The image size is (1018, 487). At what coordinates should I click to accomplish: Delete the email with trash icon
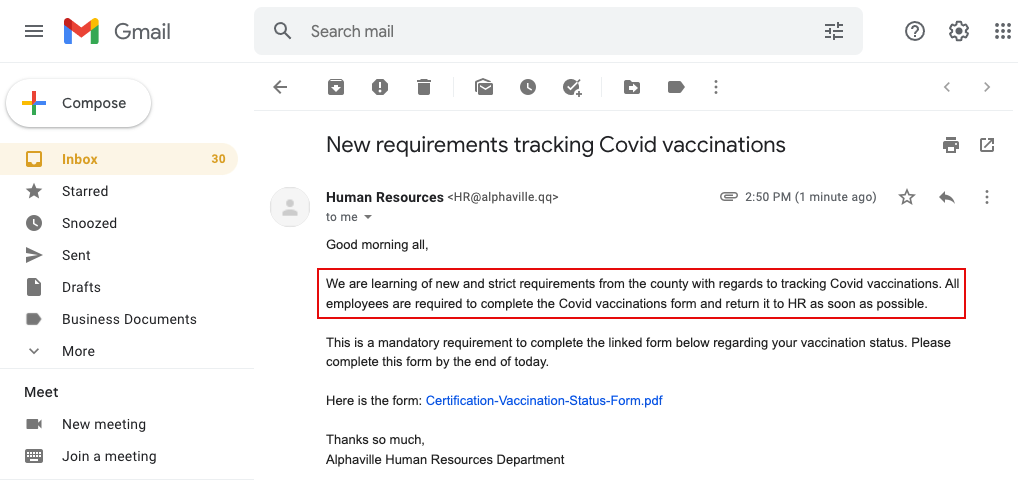(x=424, y=87)
